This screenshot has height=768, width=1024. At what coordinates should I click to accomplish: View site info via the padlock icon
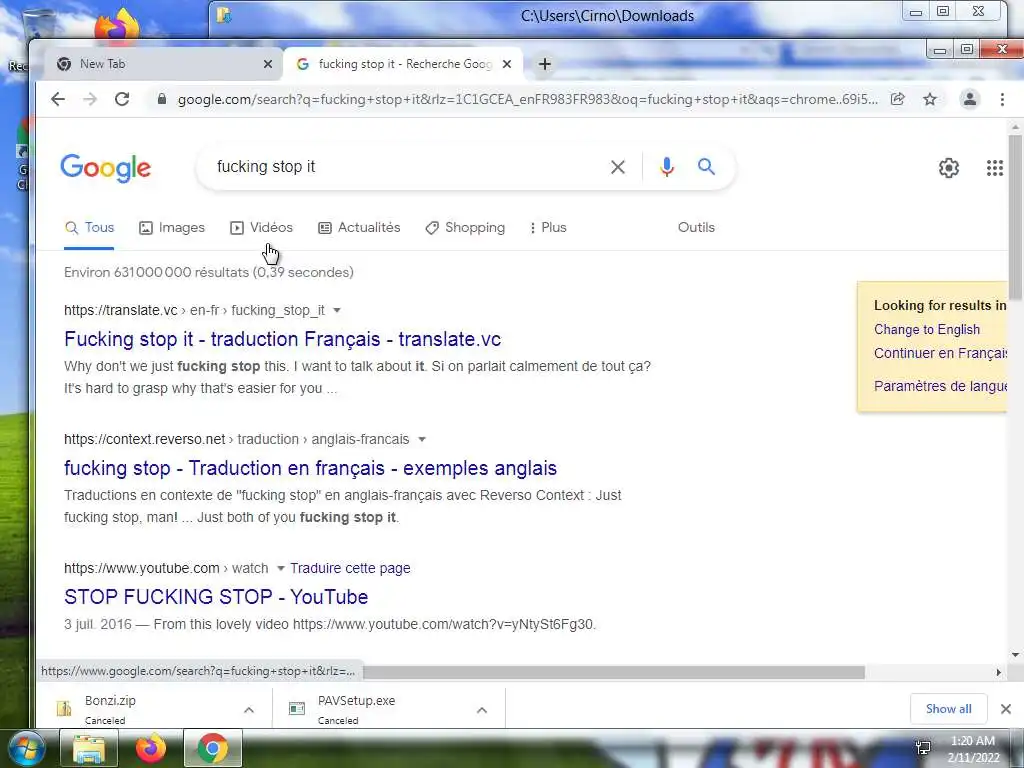(x=161, y=99)
